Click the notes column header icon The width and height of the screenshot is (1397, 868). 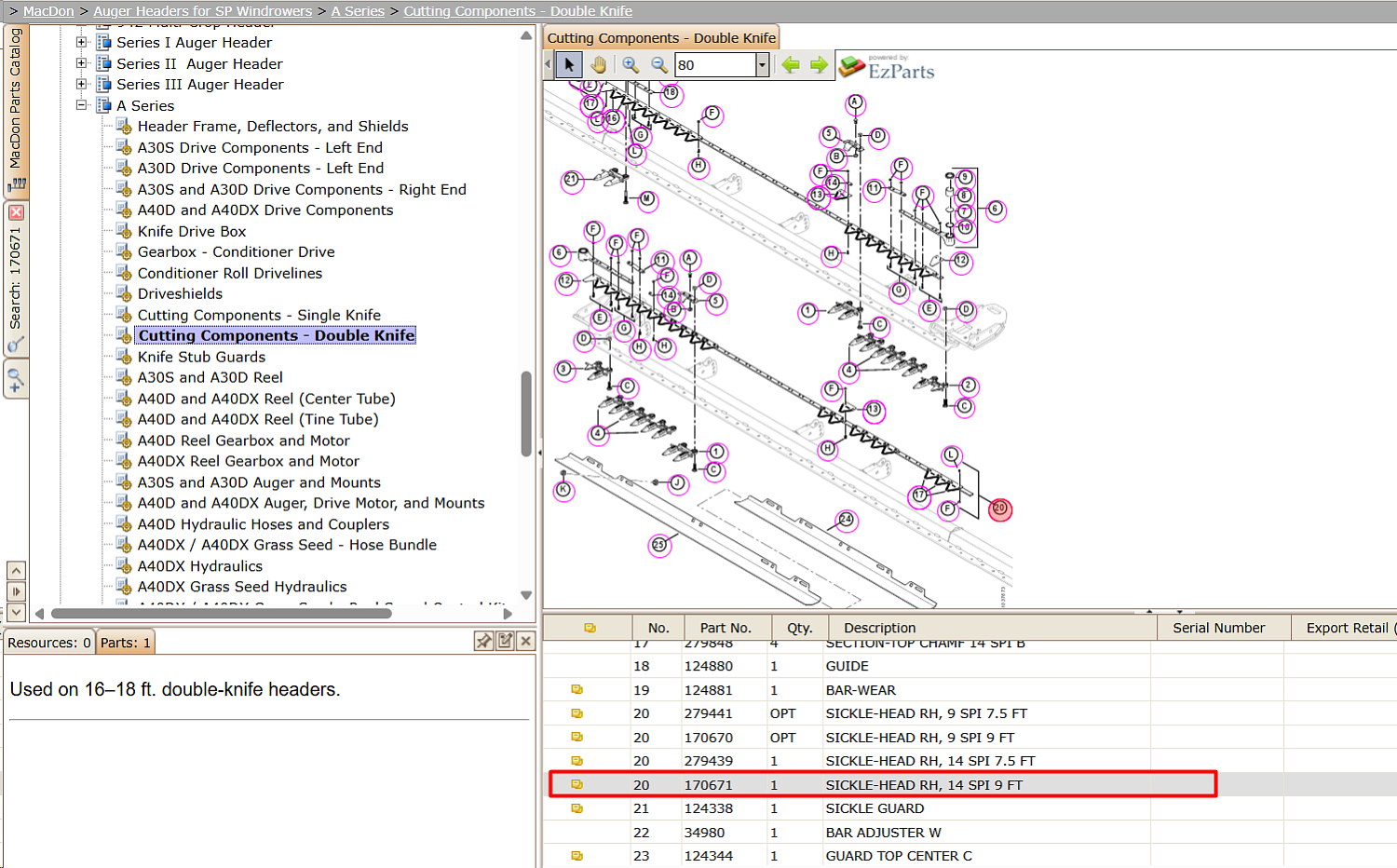point(590,628)
